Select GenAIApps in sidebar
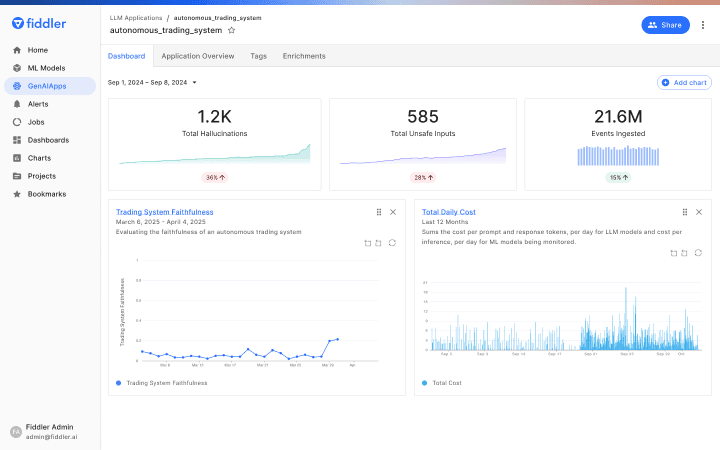This screenshot has width=720, height=450. pyautogui.click(x=50, y=86)
